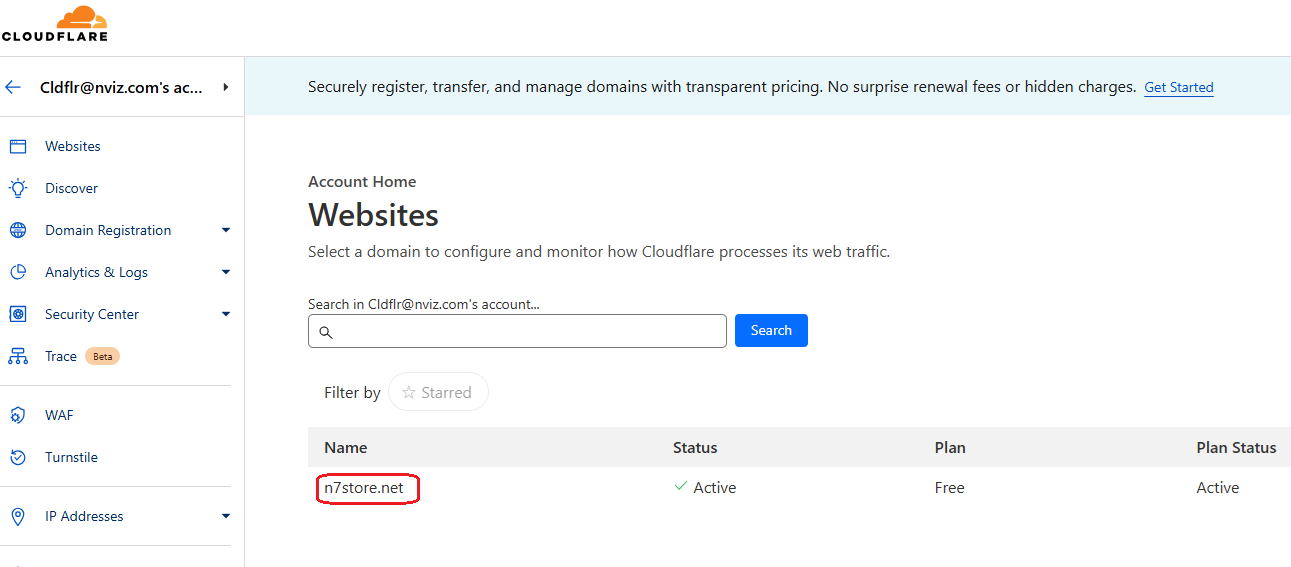Open the n7store.net domain link
The image size is (1291, 567).
[x=364, y=488]
